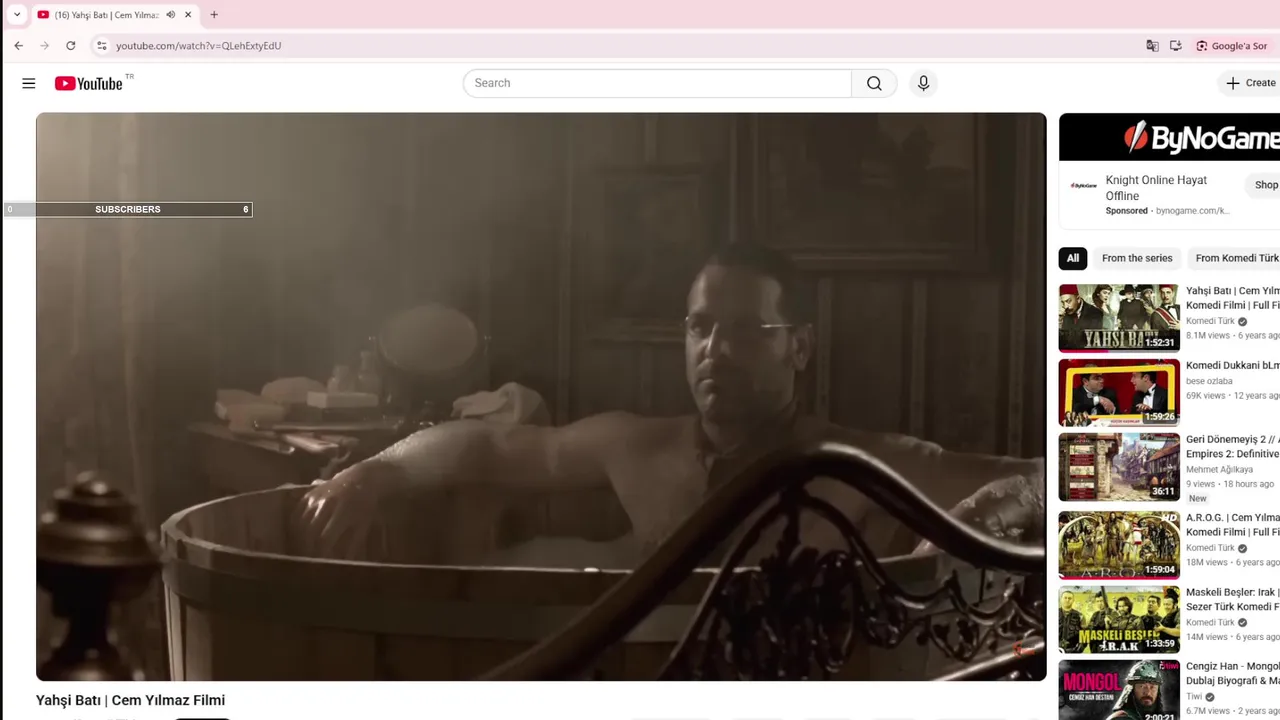The height and width of the screenshot is (720, 1280).
Task: Click the Komedi Dukkani video title
Action: 1233,366
